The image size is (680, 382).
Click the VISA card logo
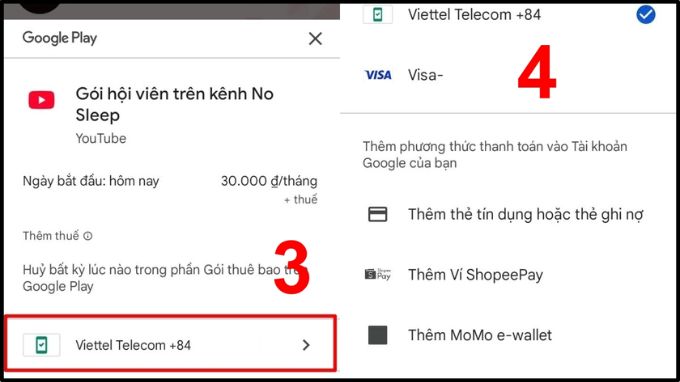pyautogui.click(x=378, y=75)
